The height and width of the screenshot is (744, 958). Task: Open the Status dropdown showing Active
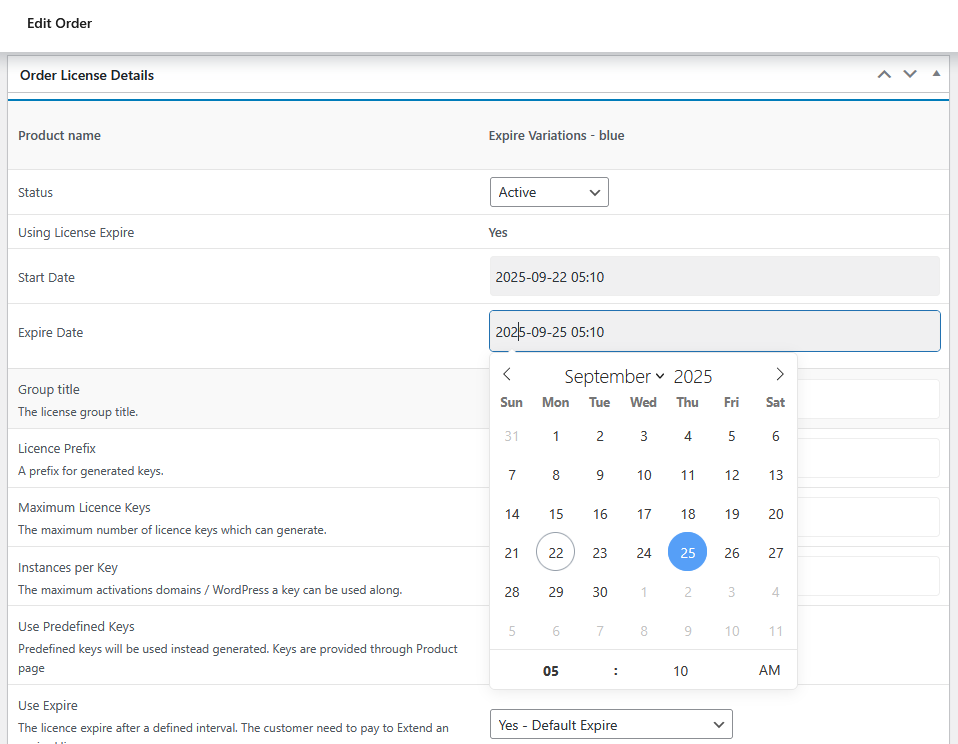click(x=549, y=192)
